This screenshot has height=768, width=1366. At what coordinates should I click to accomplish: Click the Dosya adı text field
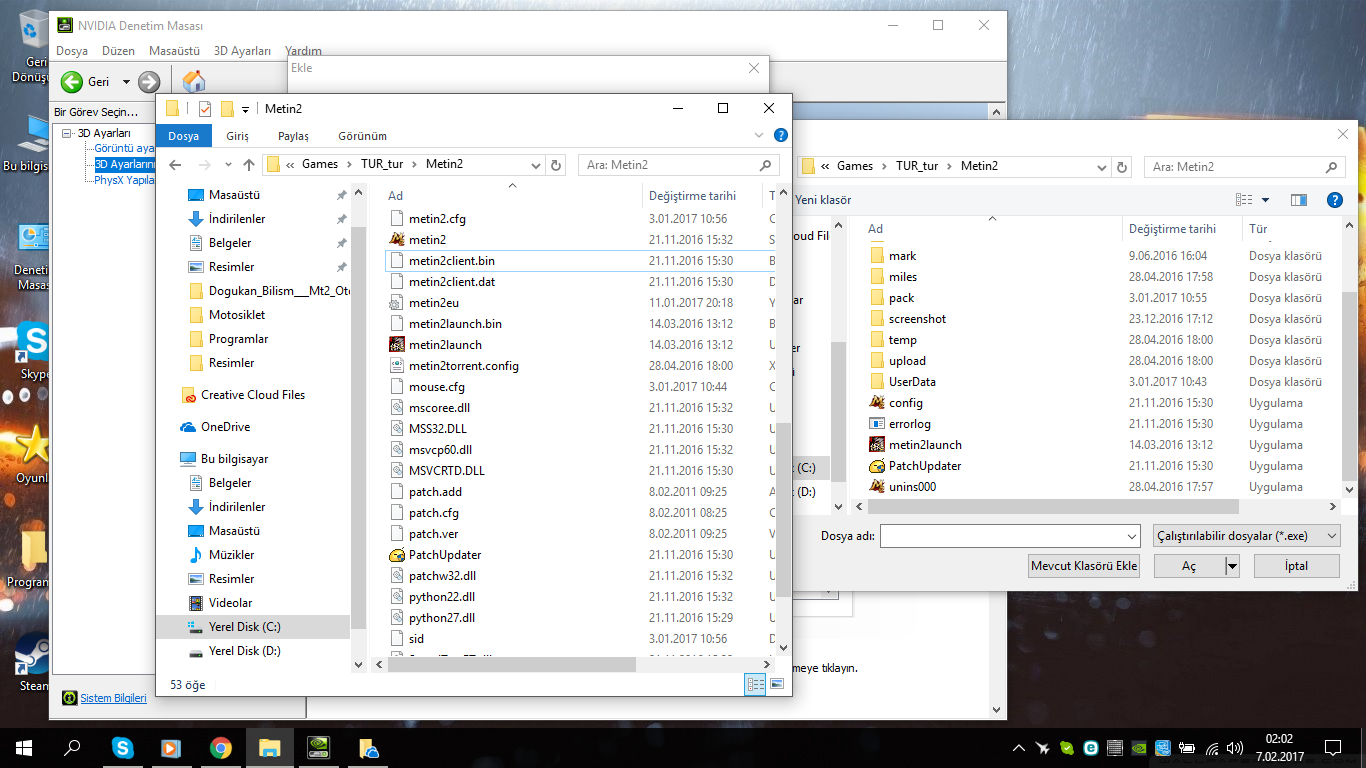1002,536
